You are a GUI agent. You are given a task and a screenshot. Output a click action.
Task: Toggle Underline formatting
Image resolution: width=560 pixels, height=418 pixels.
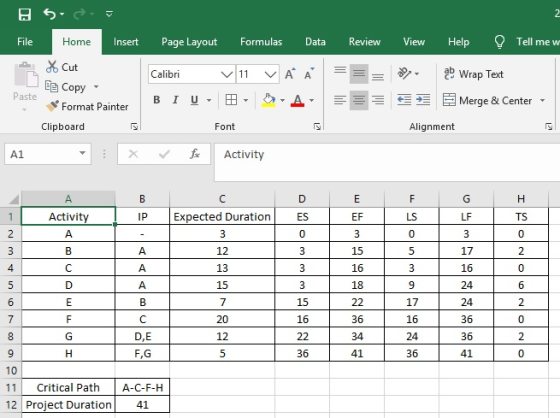click(194, 100)
